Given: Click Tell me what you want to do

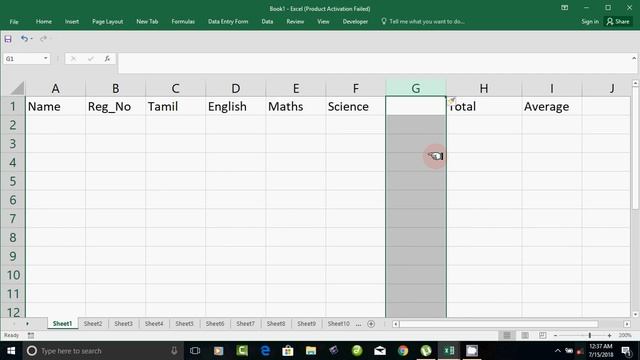Looking at the screenshot, I should [x=423, y=22].
